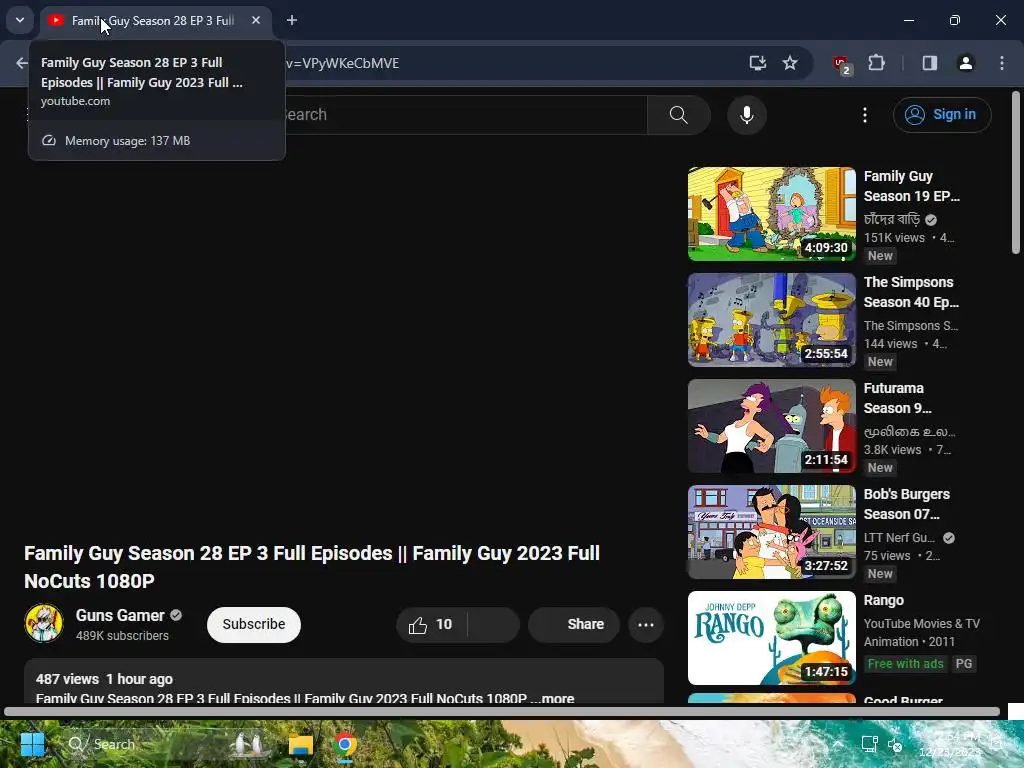
Task: Click the main video title heading
Action: [x=312, y=567]
